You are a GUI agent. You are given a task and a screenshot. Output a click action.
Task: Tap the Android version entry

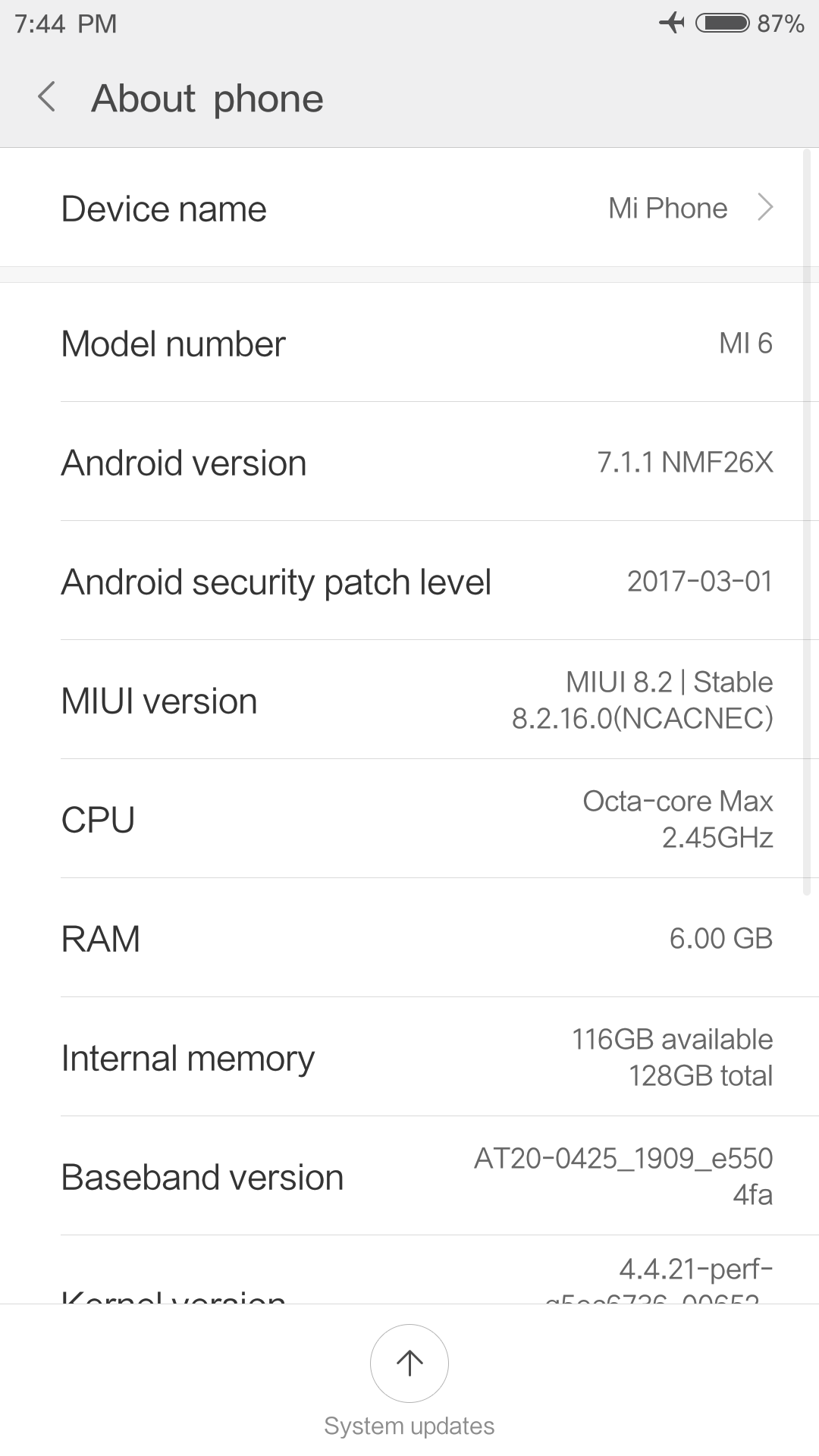pyautogui.click(x=409, y=463)
